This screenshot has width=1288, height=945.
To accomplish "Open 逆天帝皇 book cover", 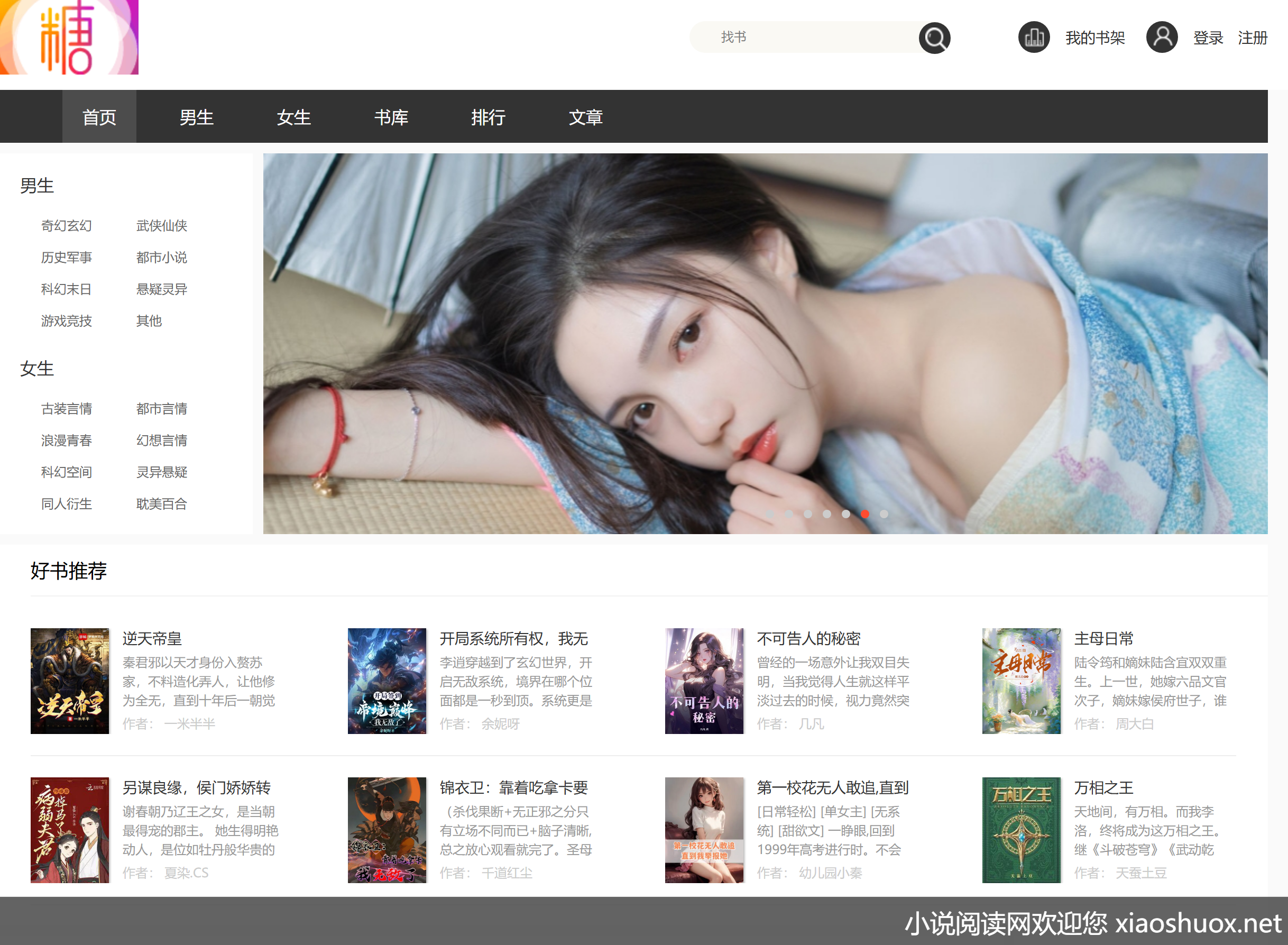I will (70, 681).
